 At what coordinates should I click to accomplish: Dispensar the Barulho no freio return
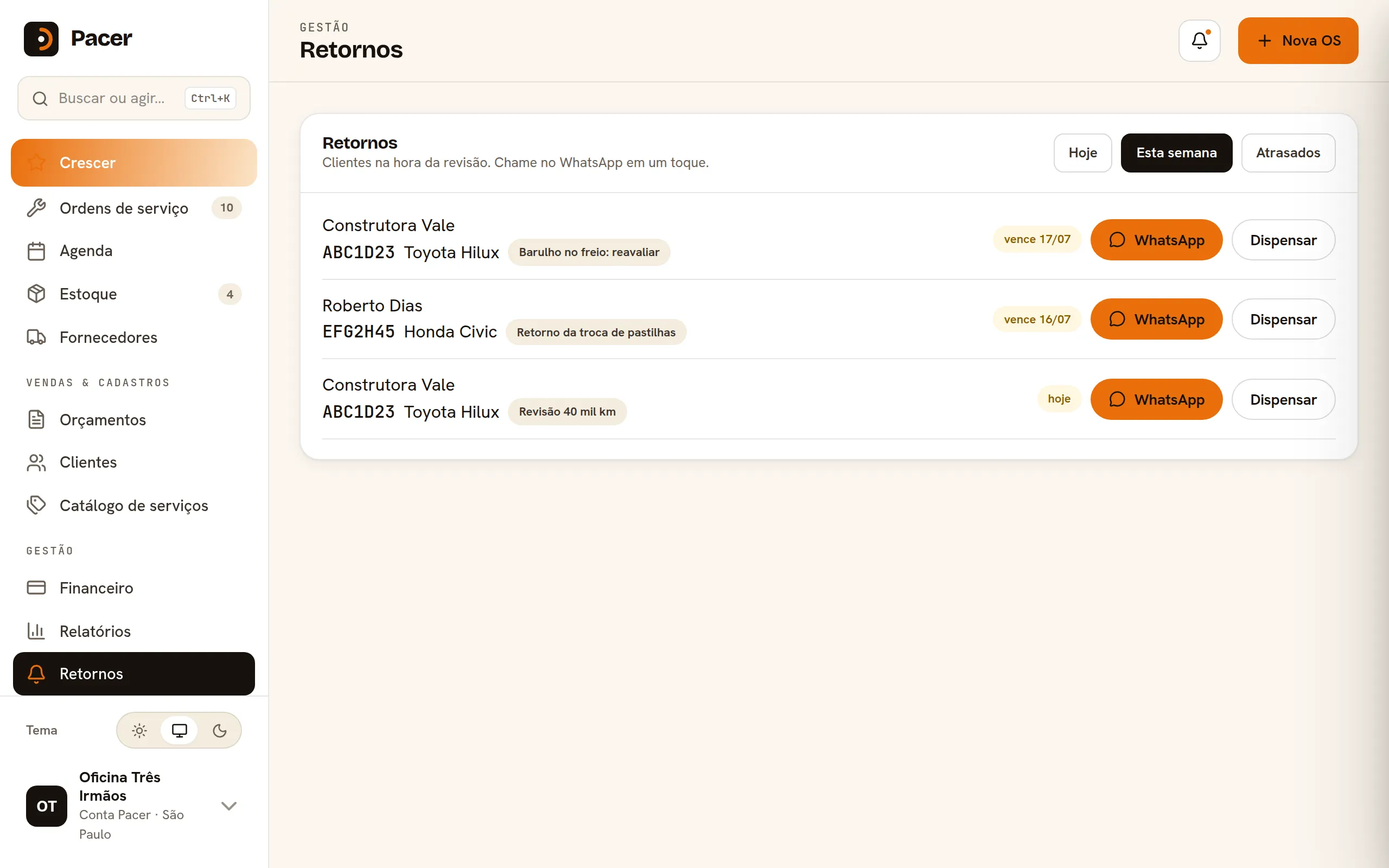1283,240
